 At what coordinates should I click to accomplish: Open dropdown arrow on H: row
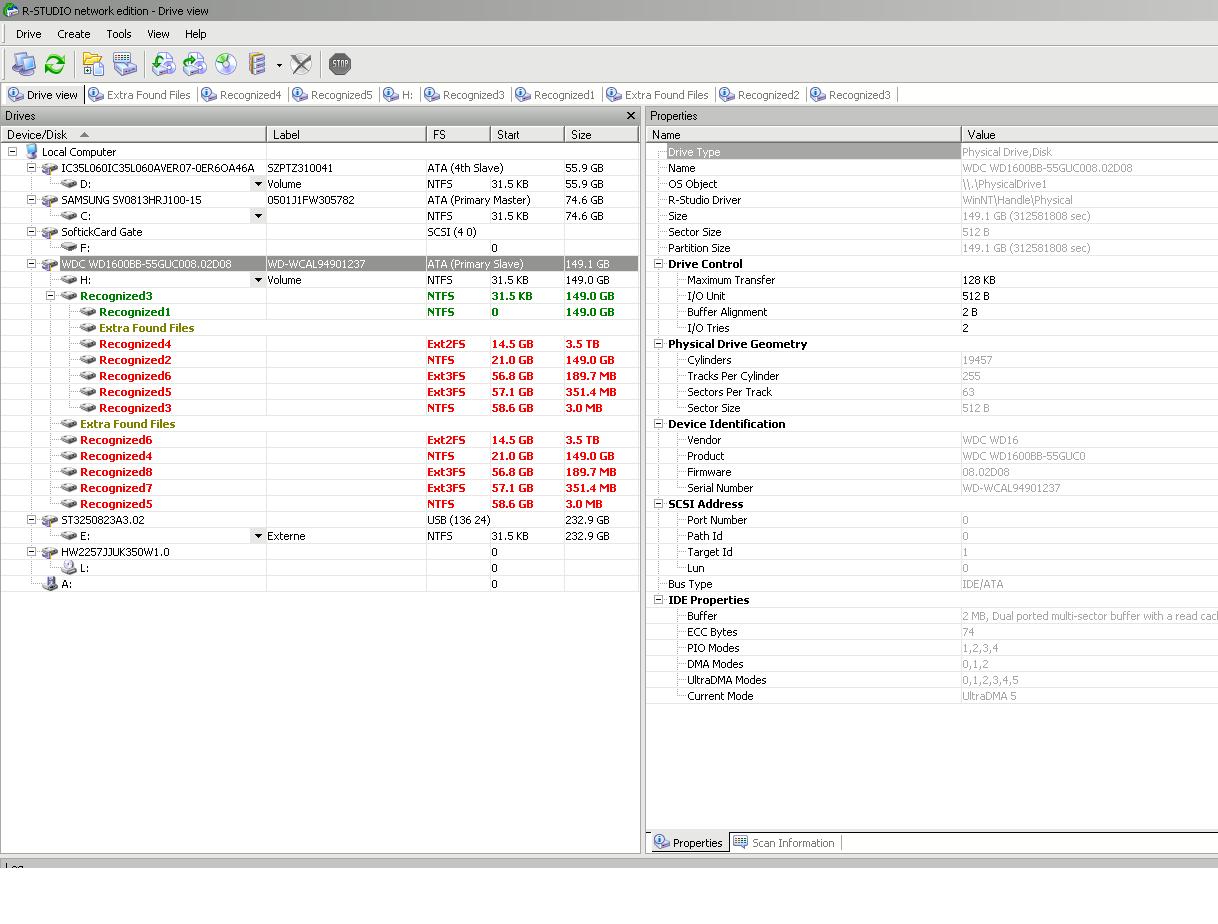(x=258, y=280)
